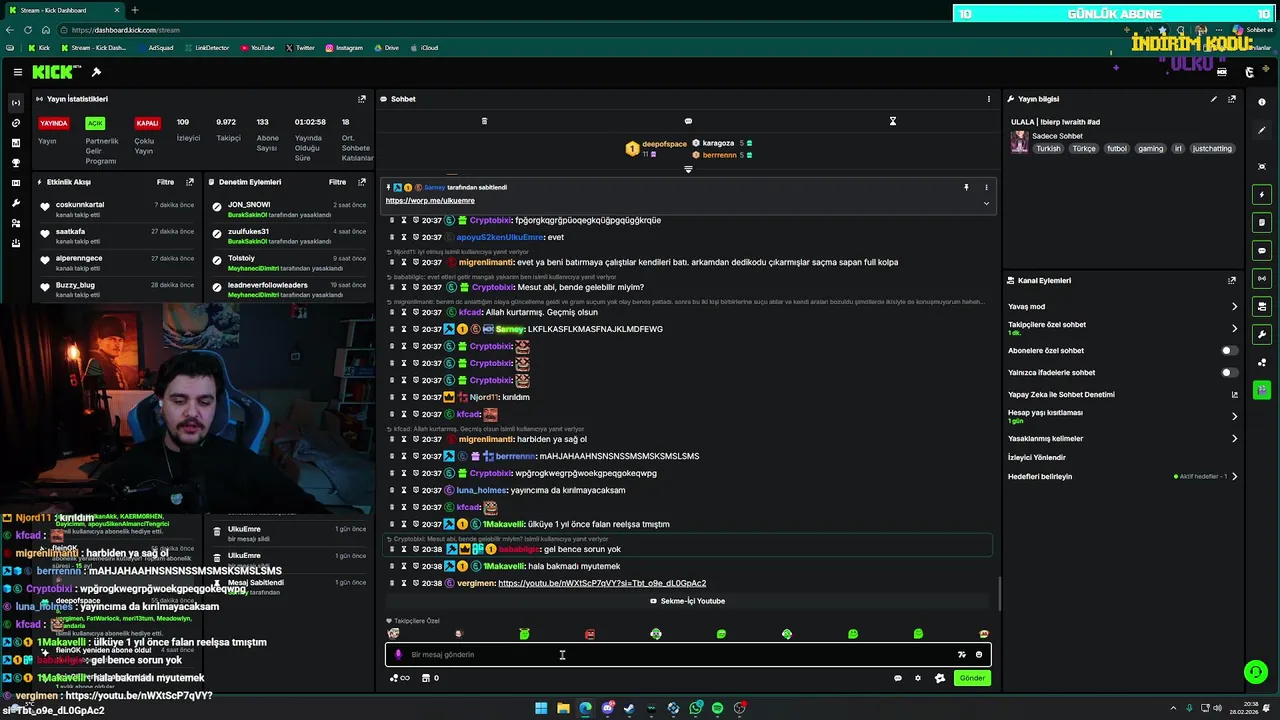
Task: Click the Sekme-İçi Youtube button
Action: click(x=688, y=601)
